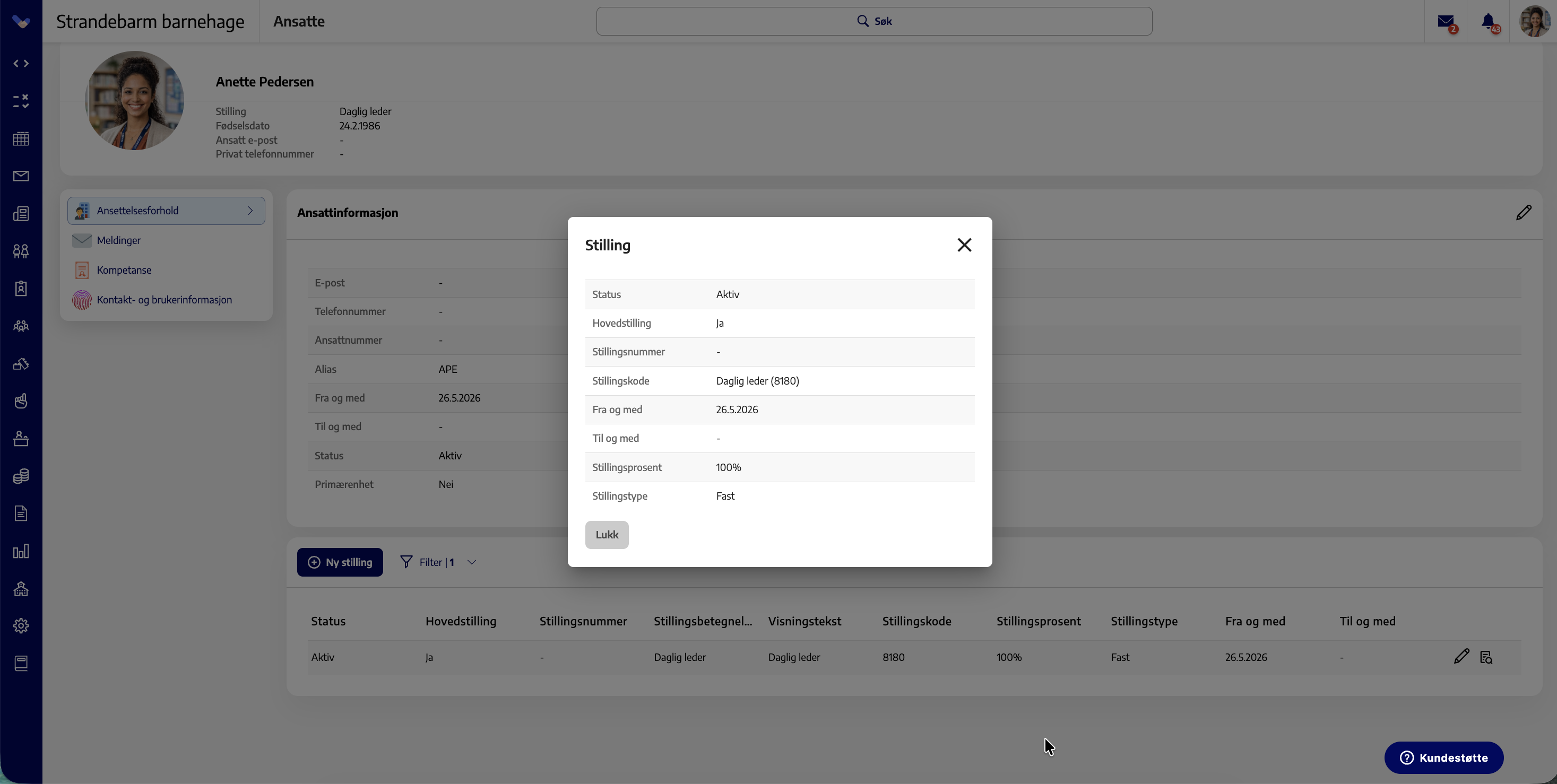1557x784 pixels.
Task: Click the 100% value in the dialog
Action: 728,467
